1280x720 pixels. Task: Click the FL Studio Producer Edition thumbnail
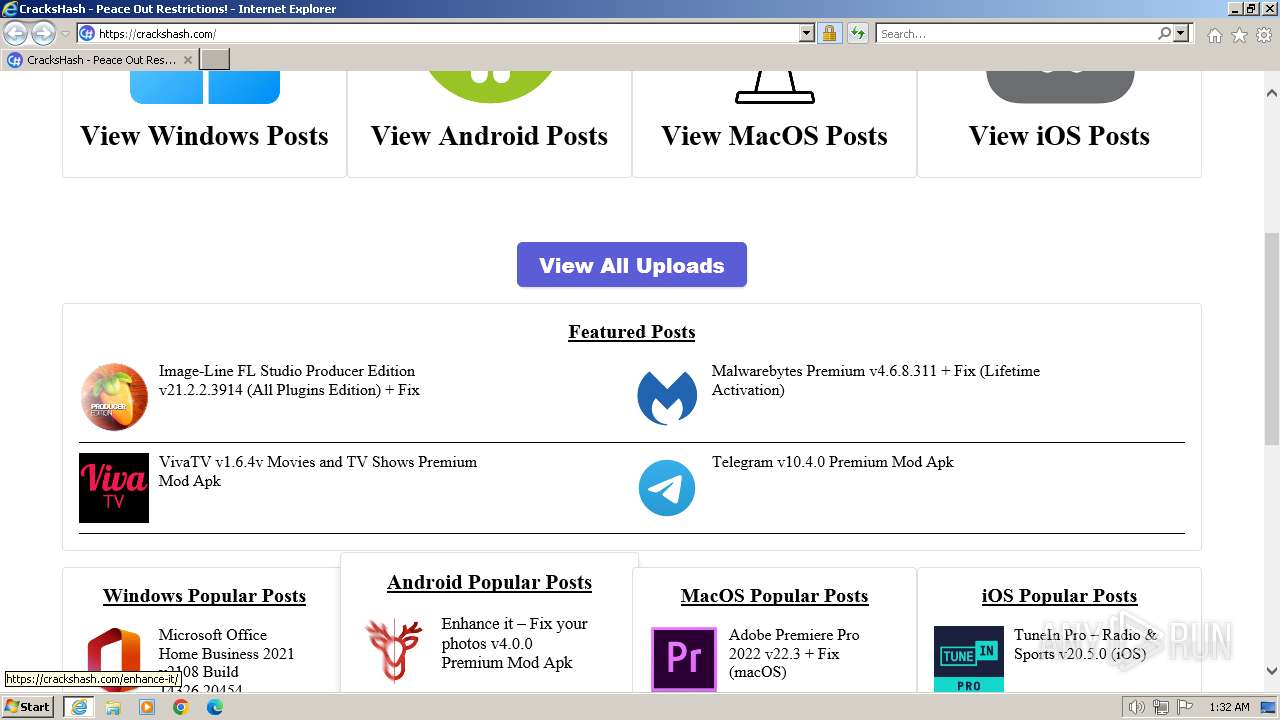114,397
